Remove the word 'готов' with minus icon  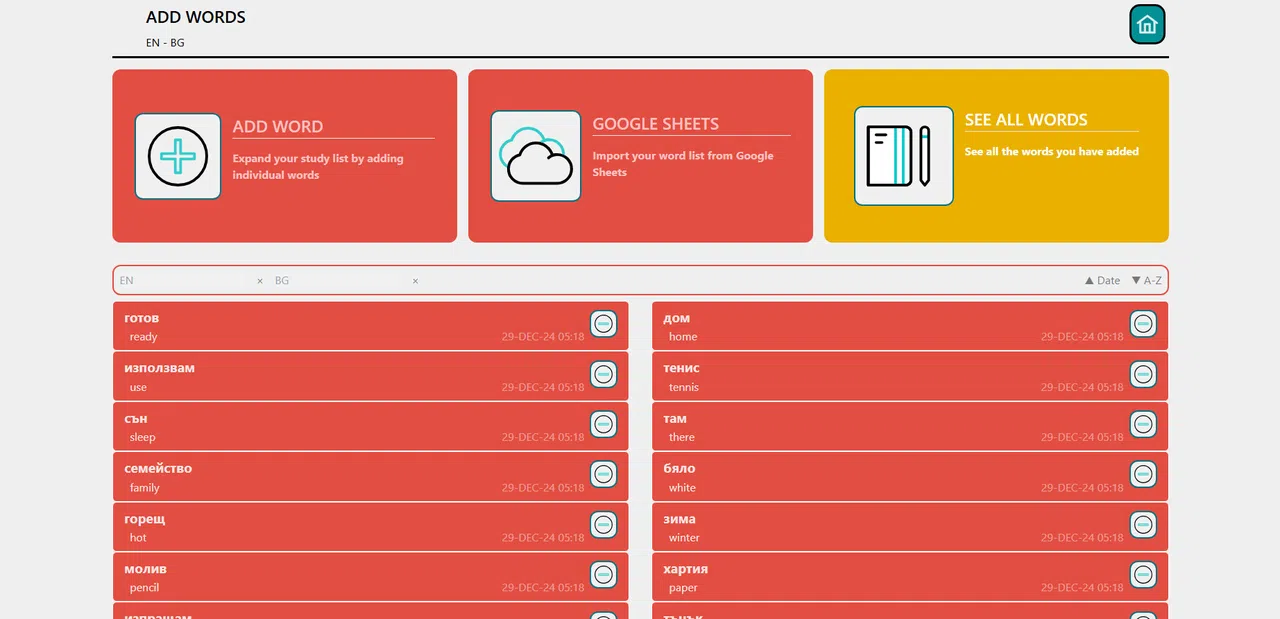coord(603,323)
